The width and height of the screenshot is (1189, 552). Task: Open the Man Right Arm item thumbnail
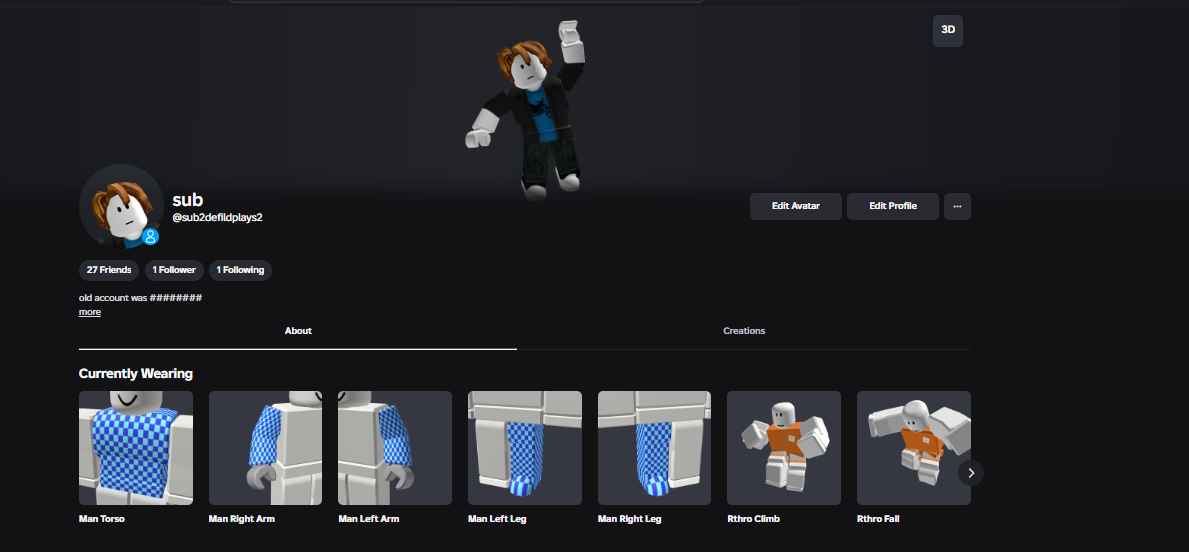click(x=265, y=448)
